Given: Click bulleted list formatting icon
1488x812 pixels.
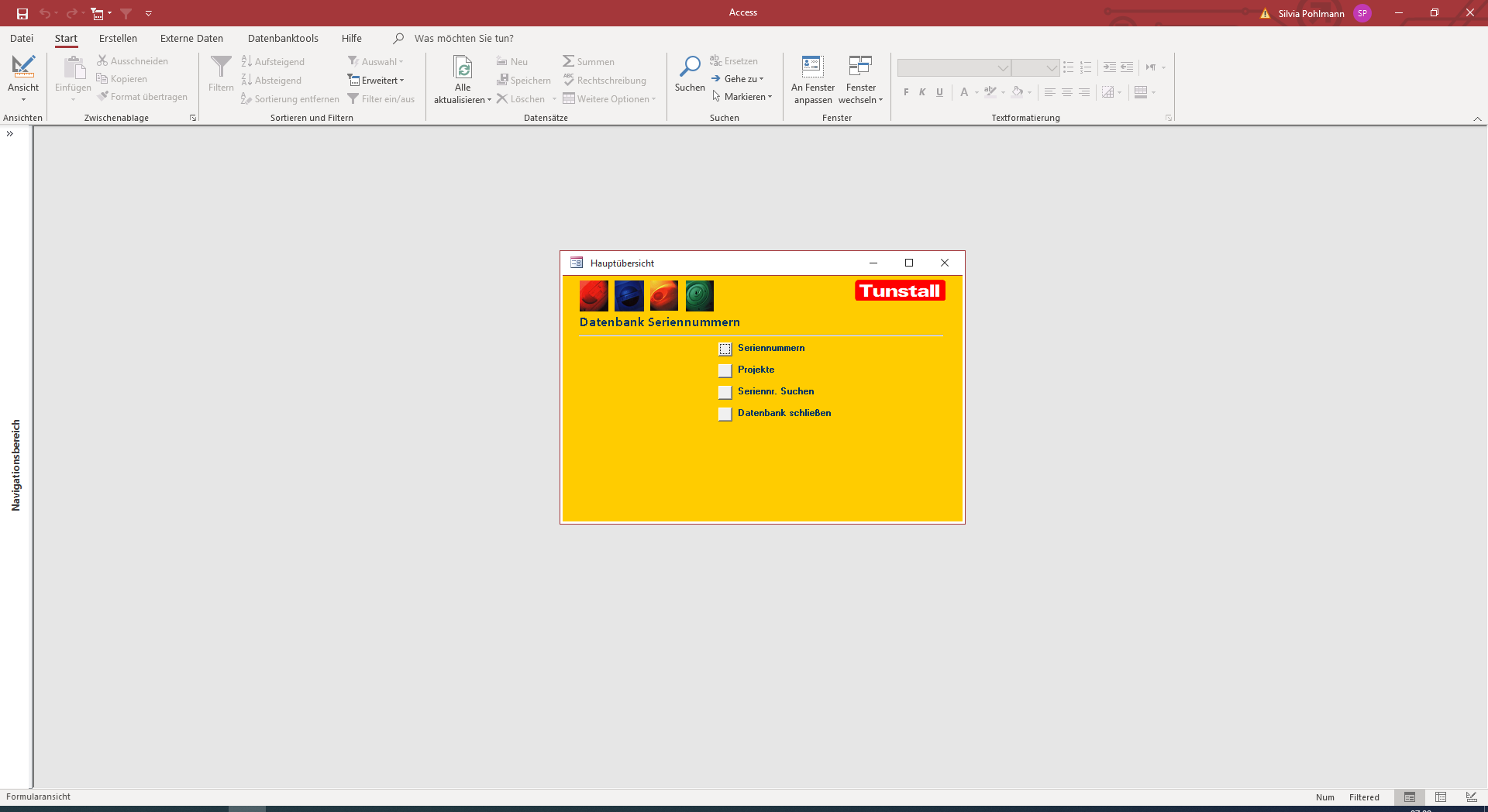Looking at the screenshot, I should pos(1069,67).
